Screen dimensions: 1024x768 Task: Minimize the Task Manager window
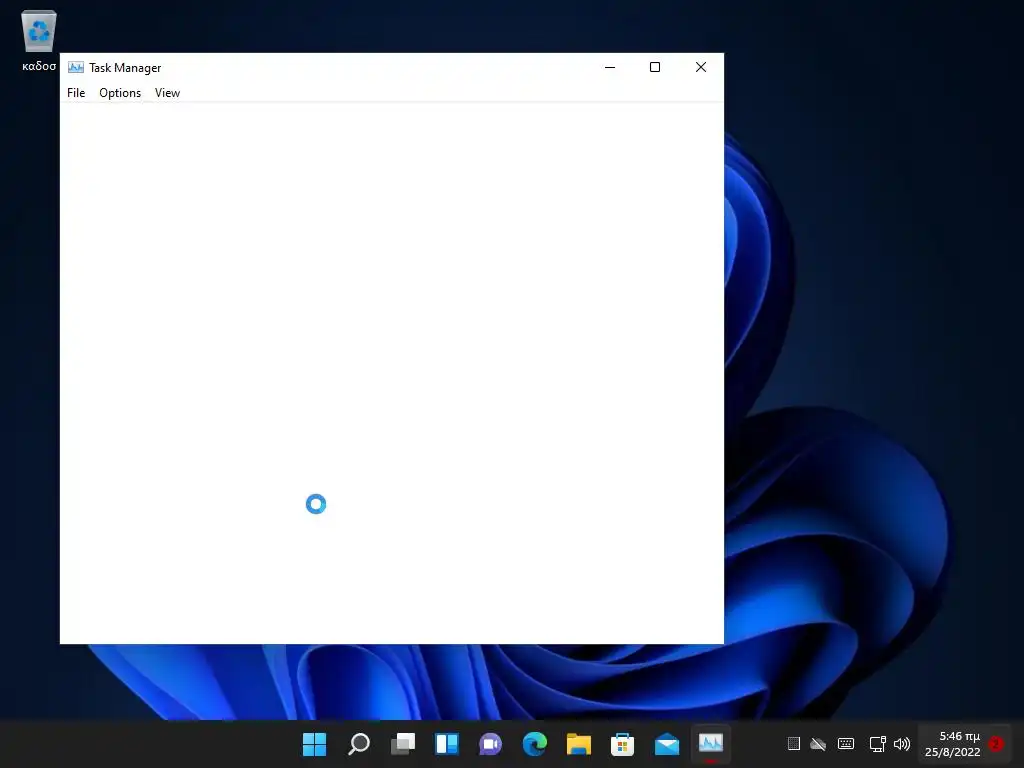(610, 67)
